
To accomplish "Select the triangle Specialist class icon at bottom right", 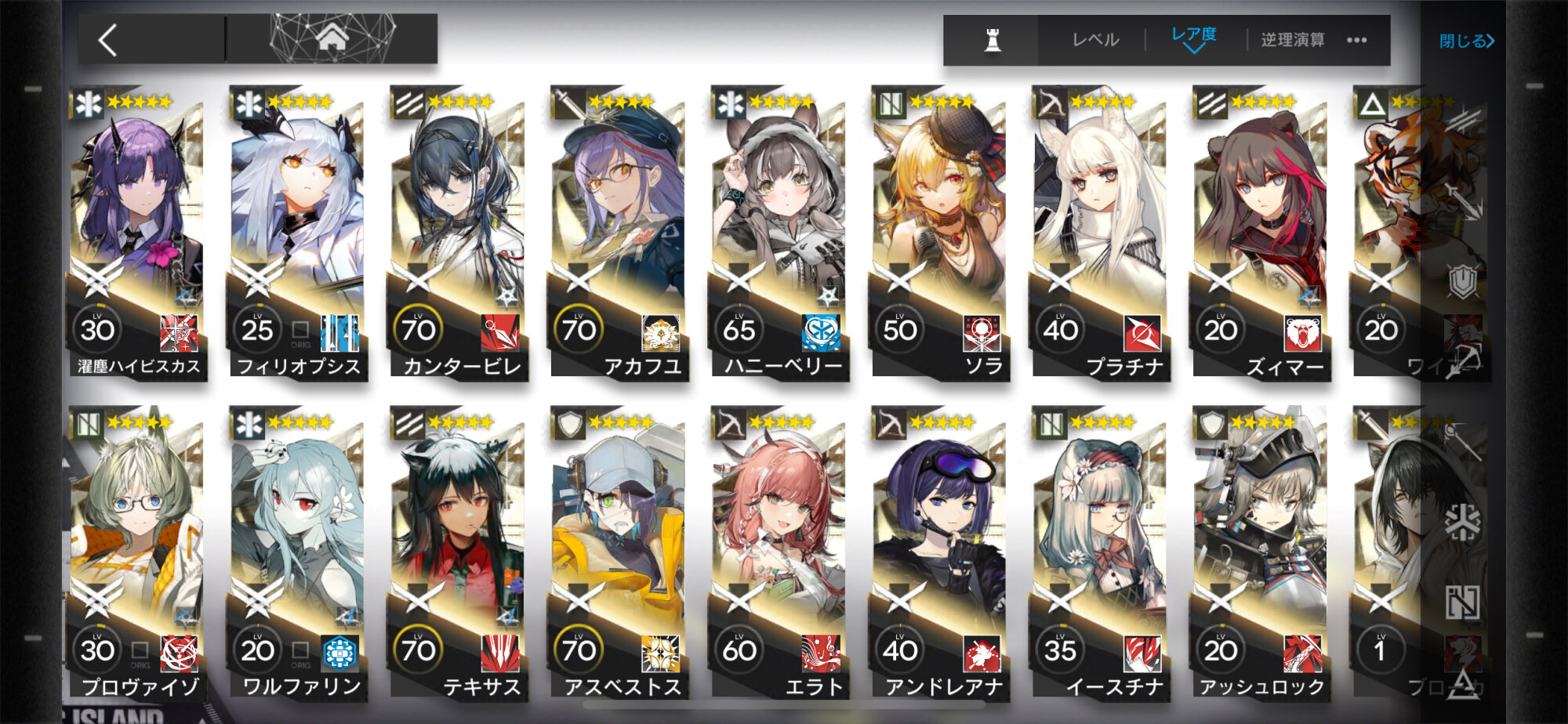I will pos(1462,684).
